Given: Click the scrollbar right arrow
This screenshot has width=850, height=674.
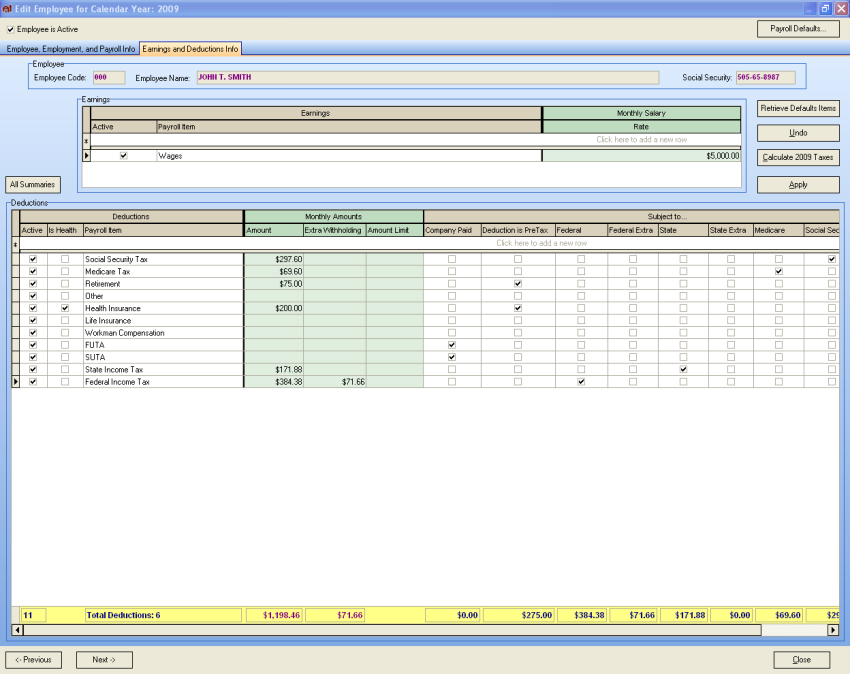Looking at the screenshot, I should click(x=833, y=630).
